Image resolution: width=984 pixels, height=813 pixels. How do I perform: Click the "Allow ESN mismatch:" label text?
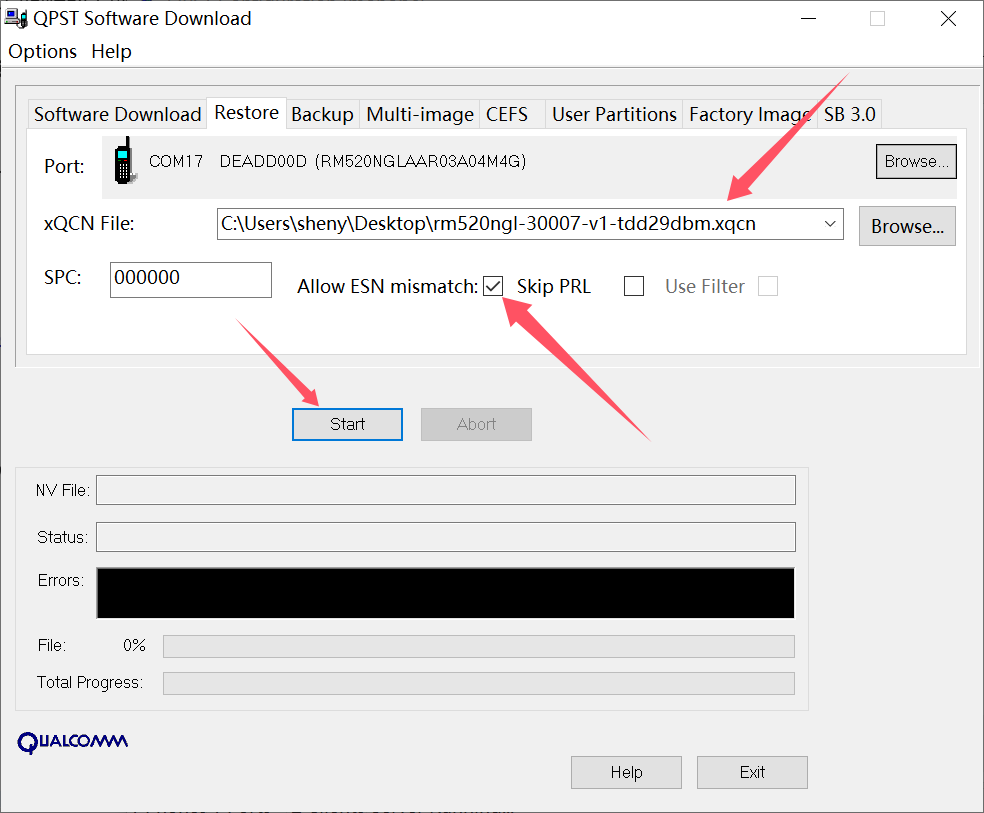point(387,286)
